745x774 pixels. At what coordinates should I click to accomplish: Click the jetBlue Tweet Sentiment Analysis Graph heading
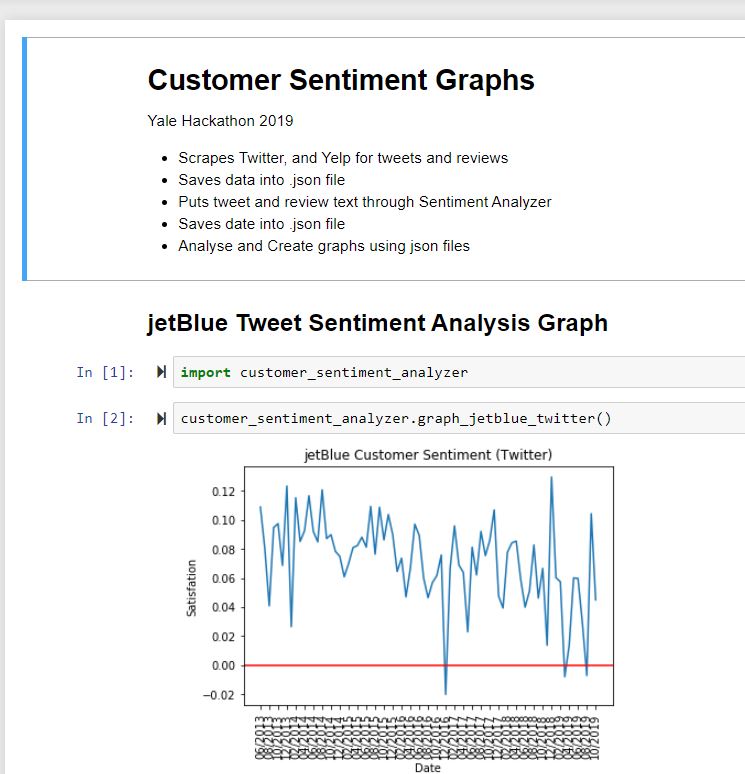pos(378,323)
